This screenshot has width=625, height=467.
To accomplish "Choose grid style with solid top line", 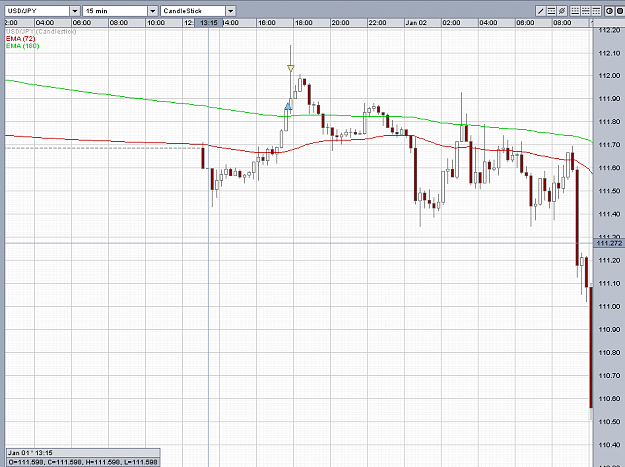I will point(596,11).
